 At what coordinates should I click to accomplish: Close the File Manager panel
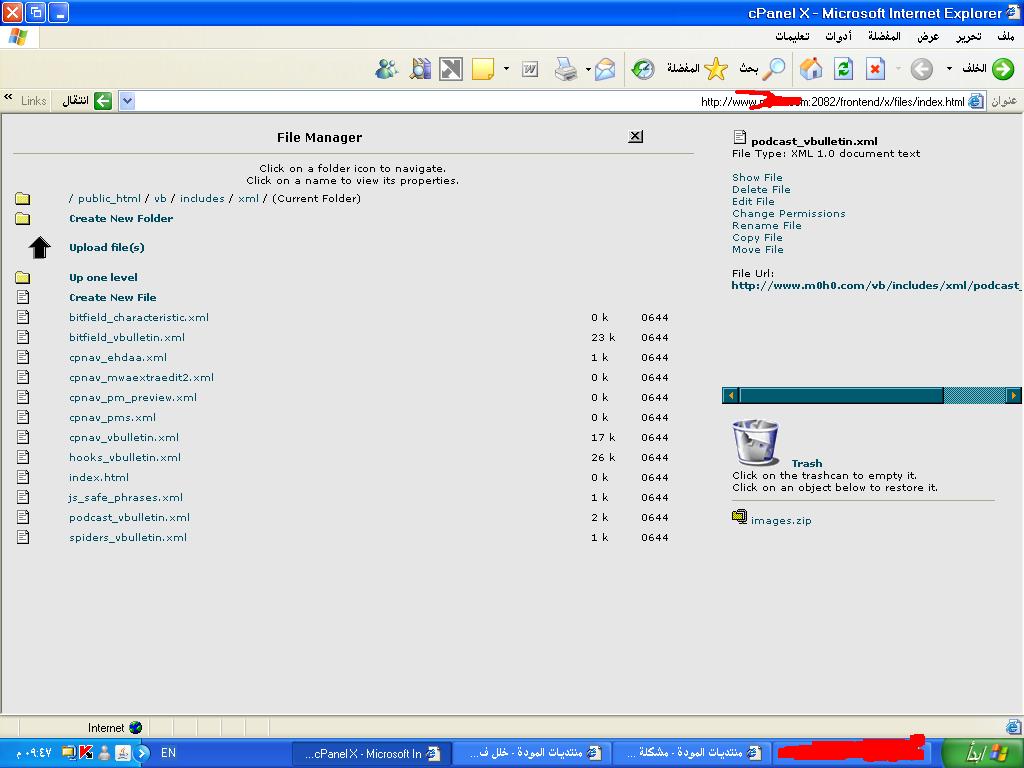635,137
